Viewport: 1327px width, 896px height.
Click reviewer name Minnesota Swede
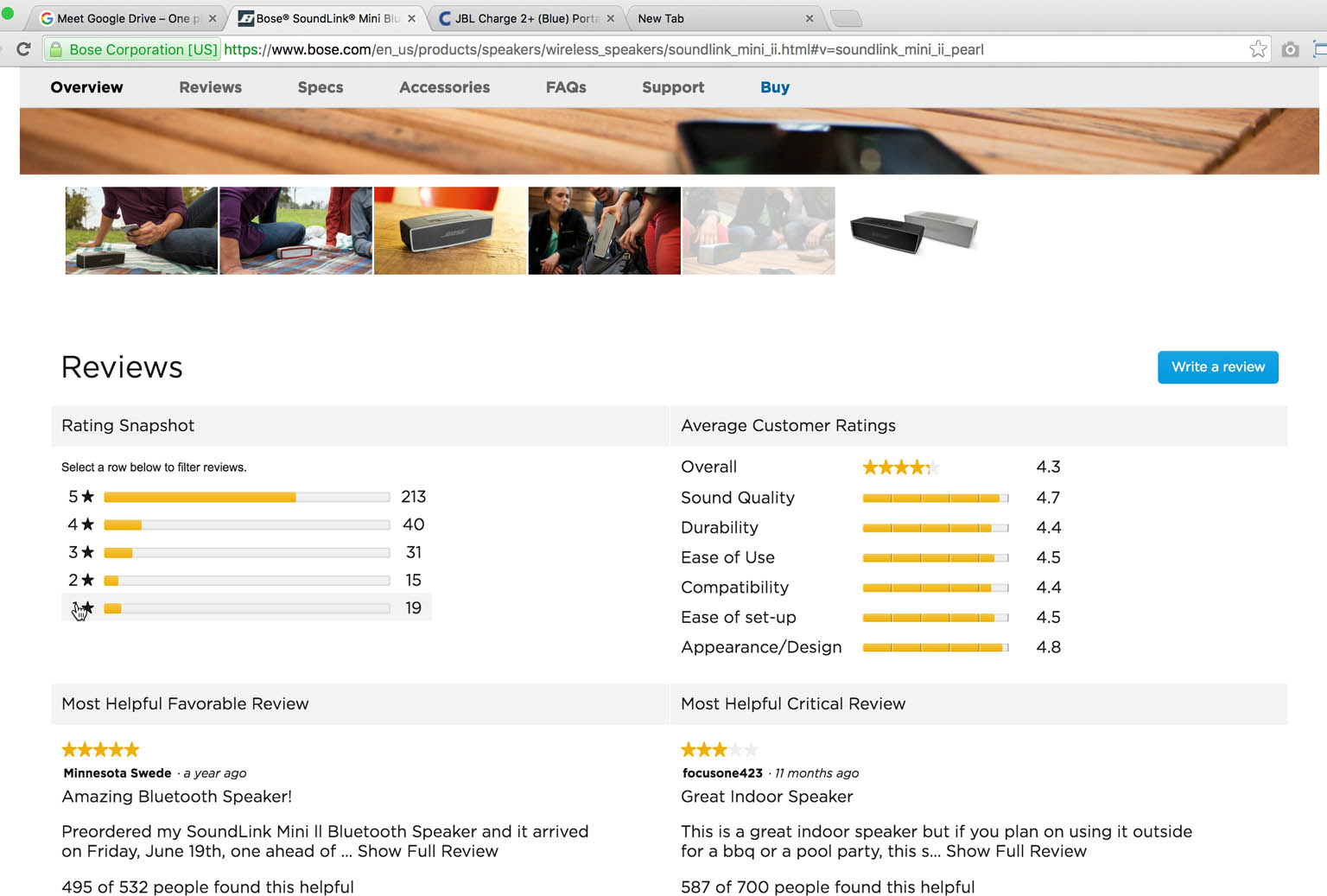pos(117,773)
